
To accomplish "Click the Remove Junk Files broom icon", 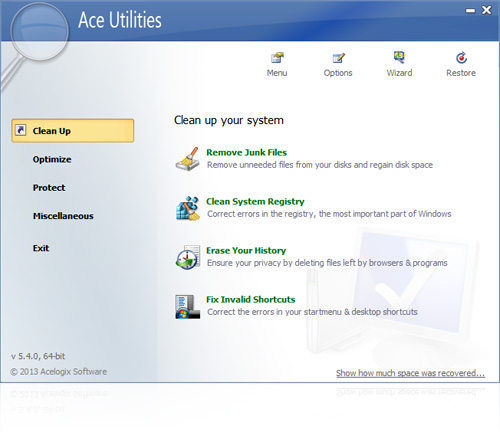I will [188, 159].
